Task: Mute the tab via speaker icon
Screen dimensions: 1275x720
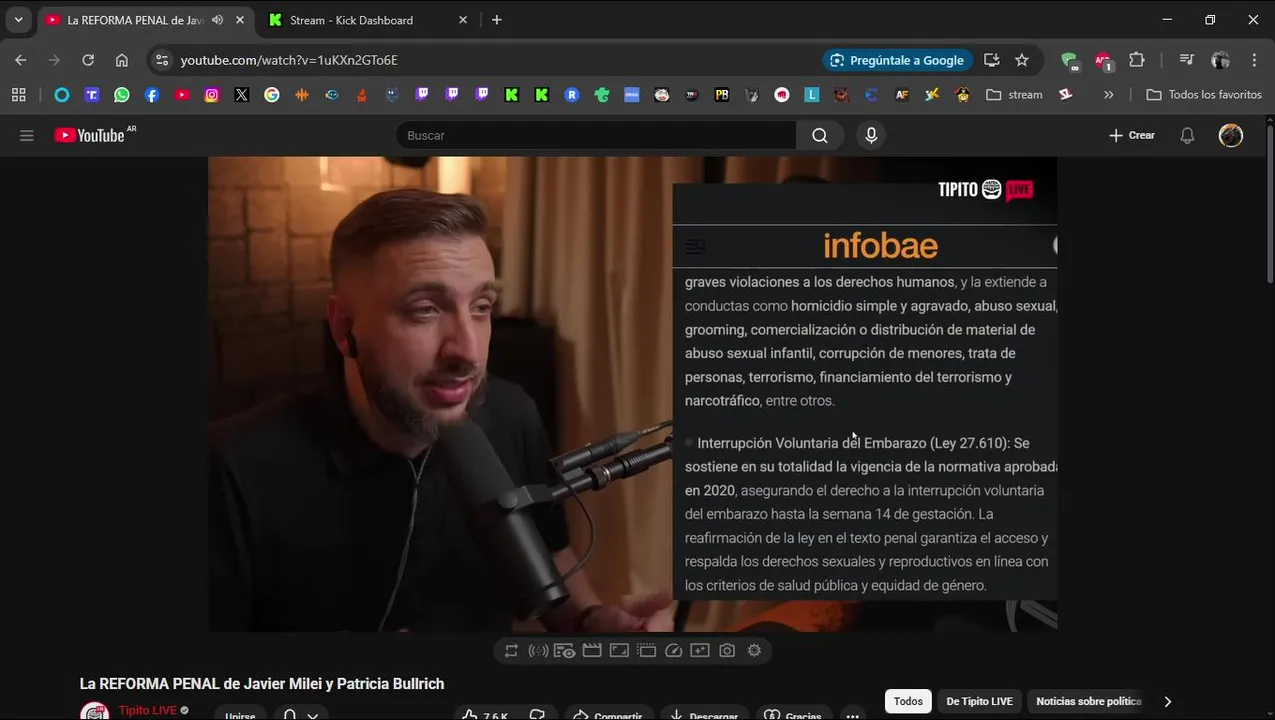Action: coord(217,20)
